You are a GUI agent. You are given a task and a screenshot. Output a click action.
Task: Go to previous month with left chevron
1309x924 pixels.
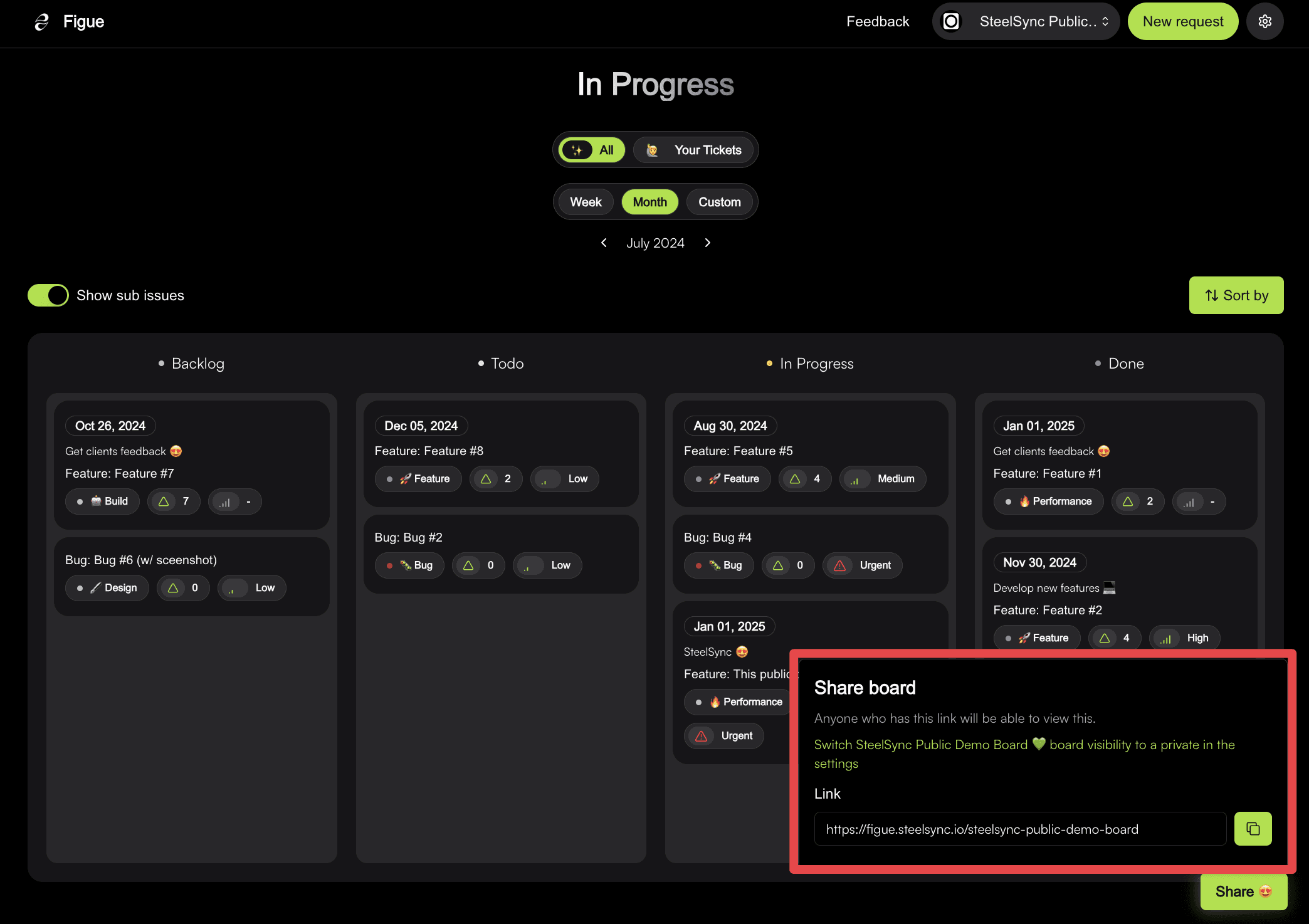tap(604, 243)
